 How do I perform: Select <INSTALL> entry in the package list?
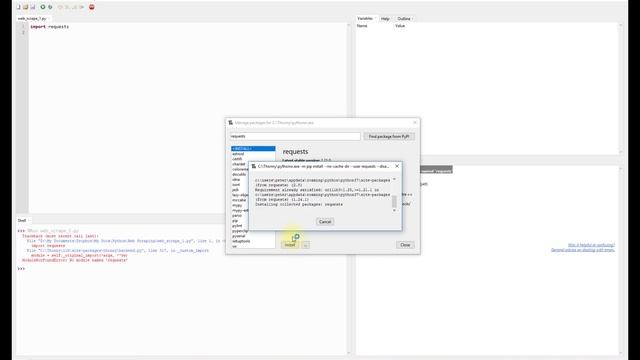253,149
